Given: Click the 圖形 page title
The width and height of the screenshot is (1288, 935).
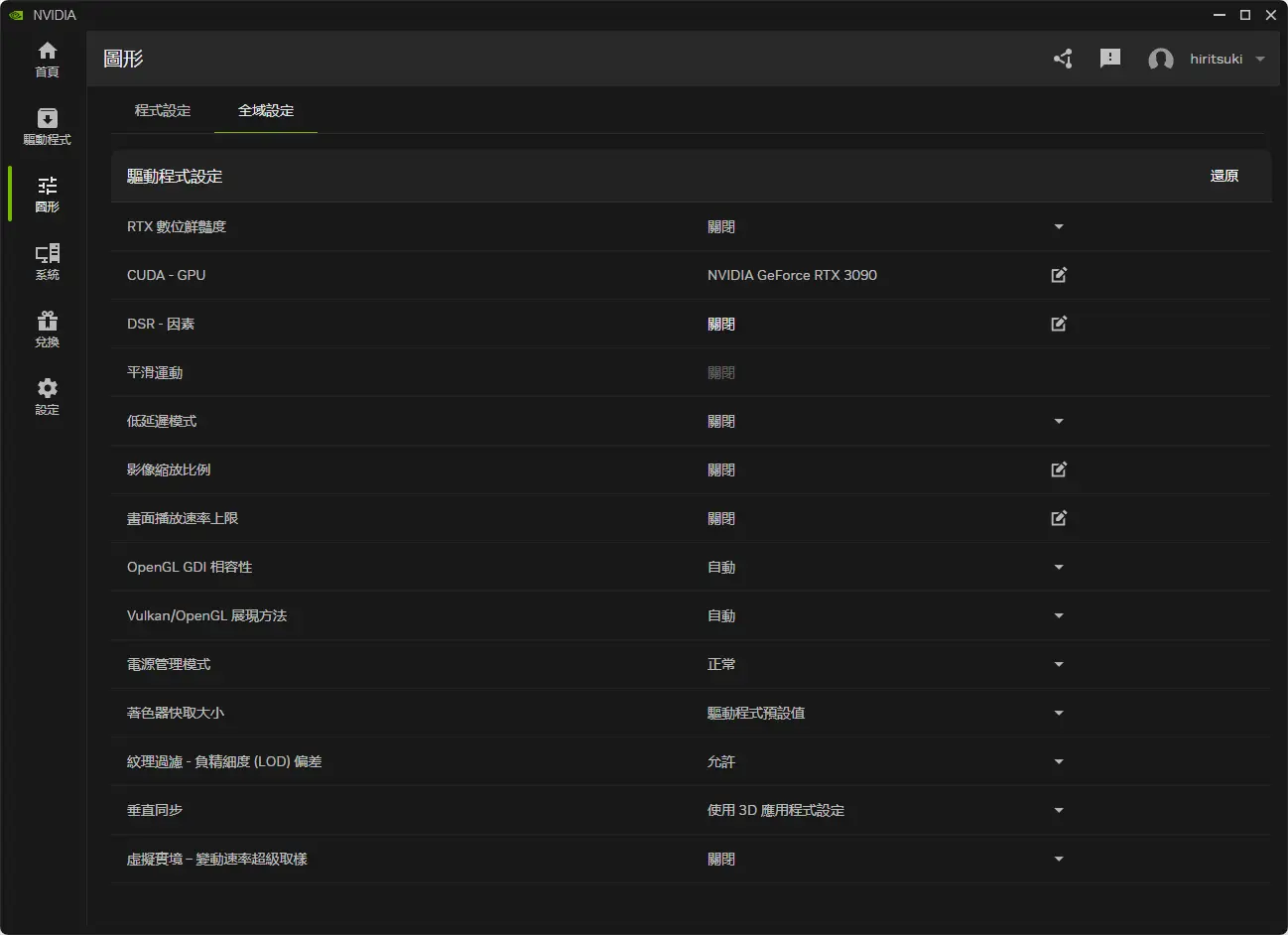Looking at the screenshot, I should (x=123, y=59).
